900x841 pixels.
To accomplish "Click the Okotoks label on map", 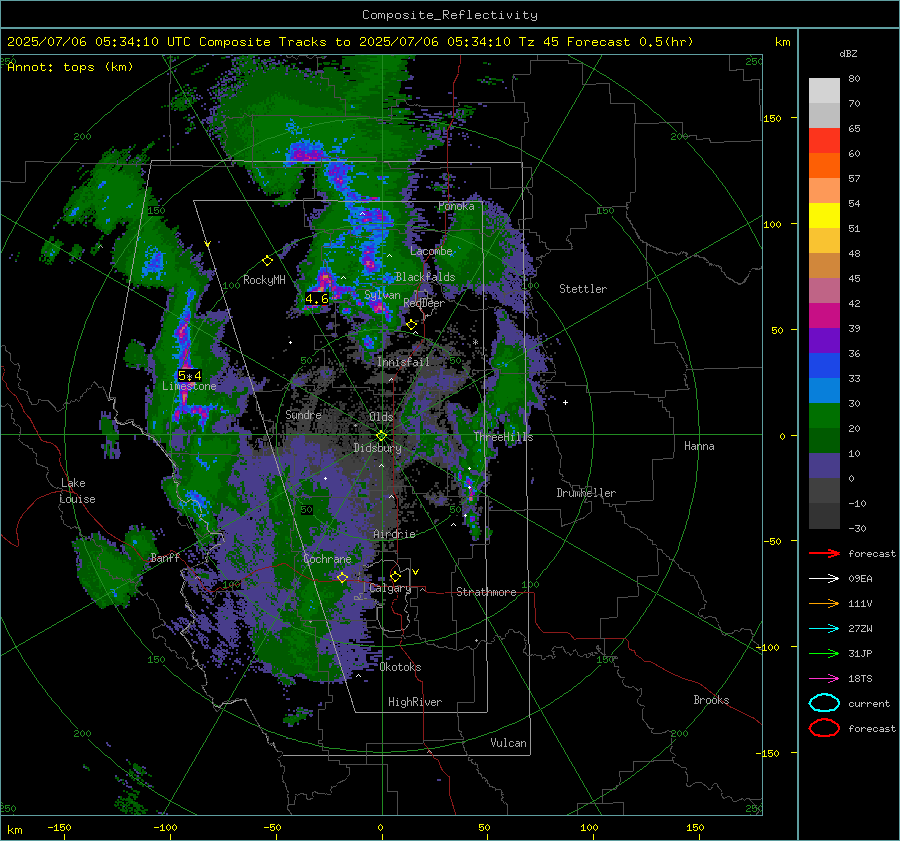I will coord(400,667).
